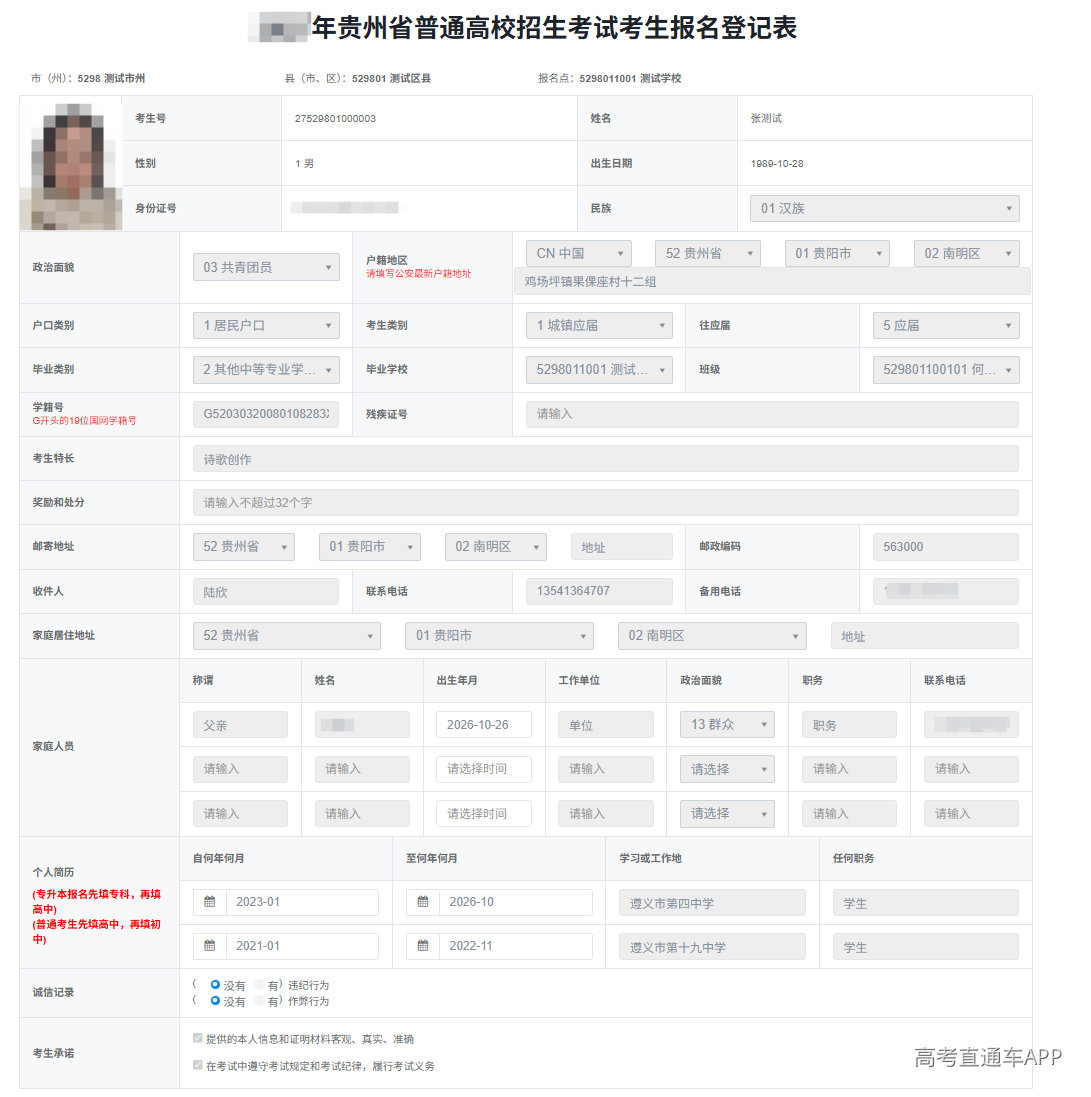
Task: Click father's 出生年月 date 2026-10-26
Action: point(484,725)
